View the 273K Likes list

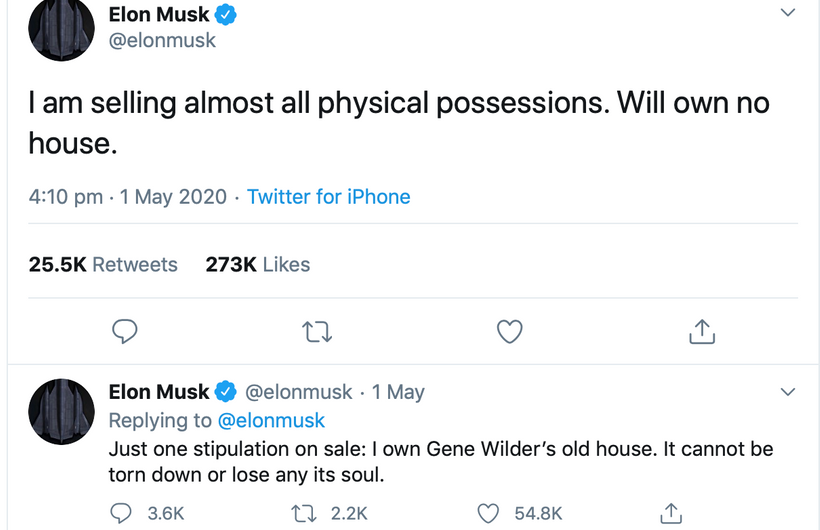pyautogui.click(x=257, y=265)
